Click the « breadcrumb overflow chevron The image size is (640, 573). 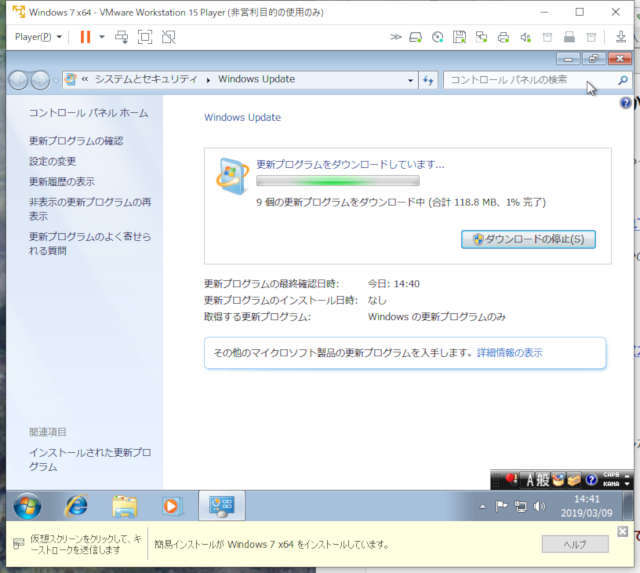pyautogui.click(x=85, y=79)
